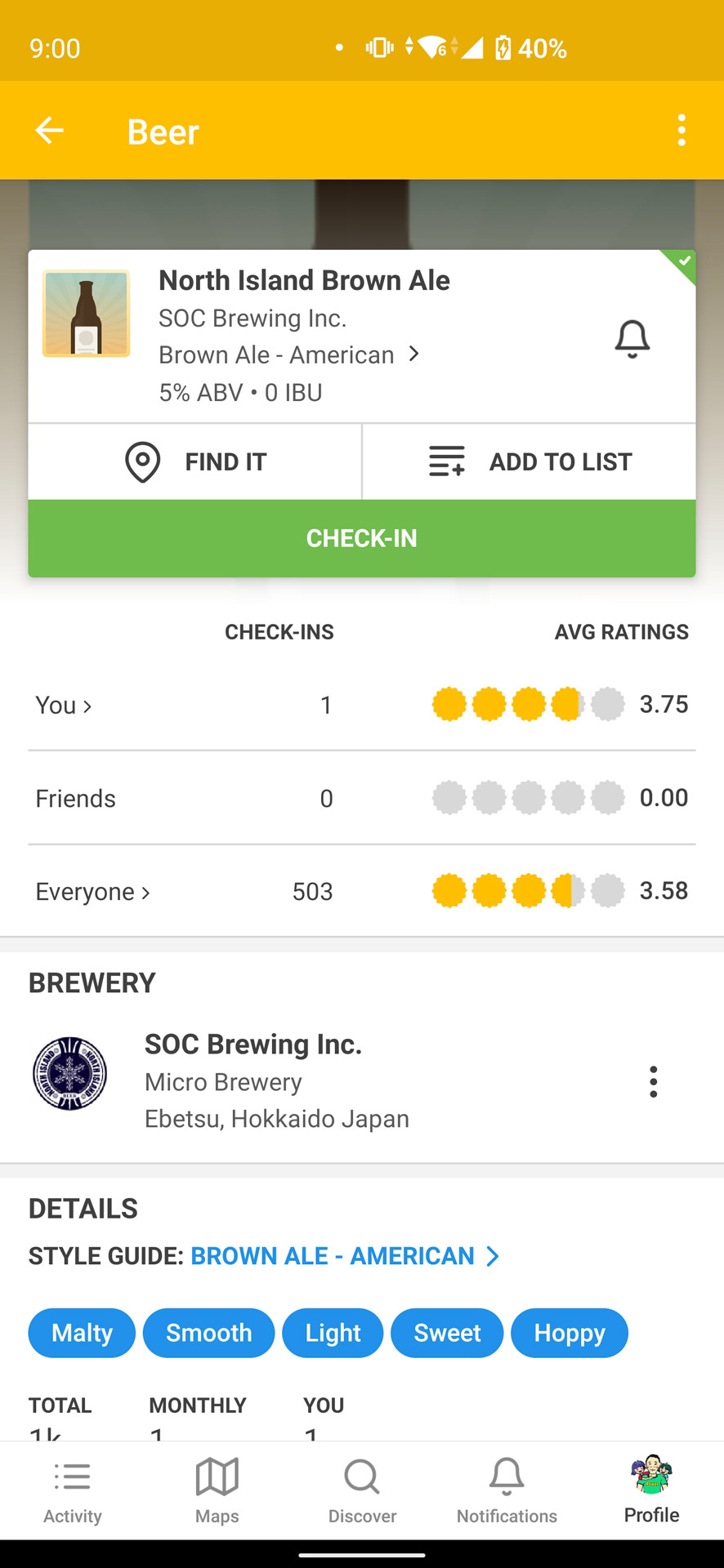Image resolution: width=724 pixels, height=1568 pixels.
Task: Open the Brown Ale - American style guide
Action: pos(343,1256)
